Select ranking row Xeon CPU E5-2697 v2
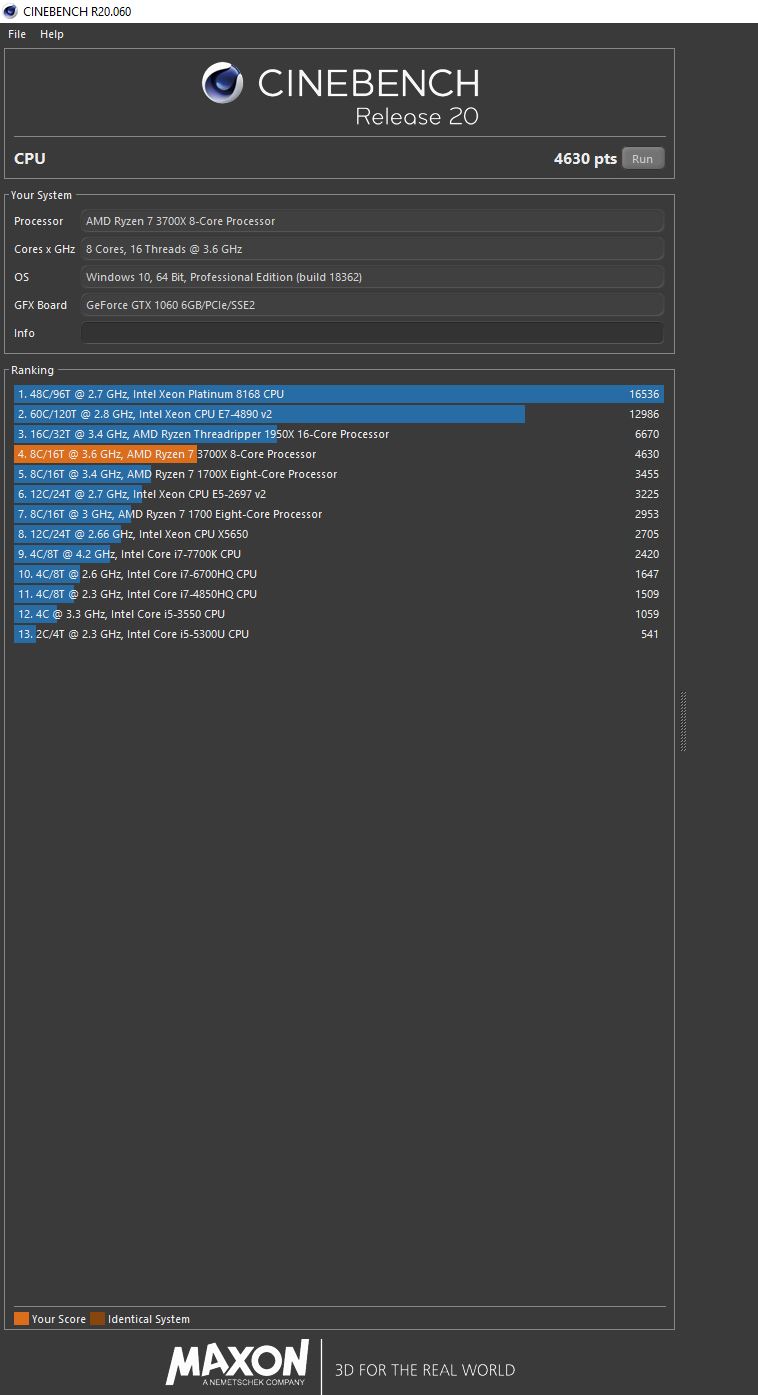The image size is (758, 1395). pos(339,494)
